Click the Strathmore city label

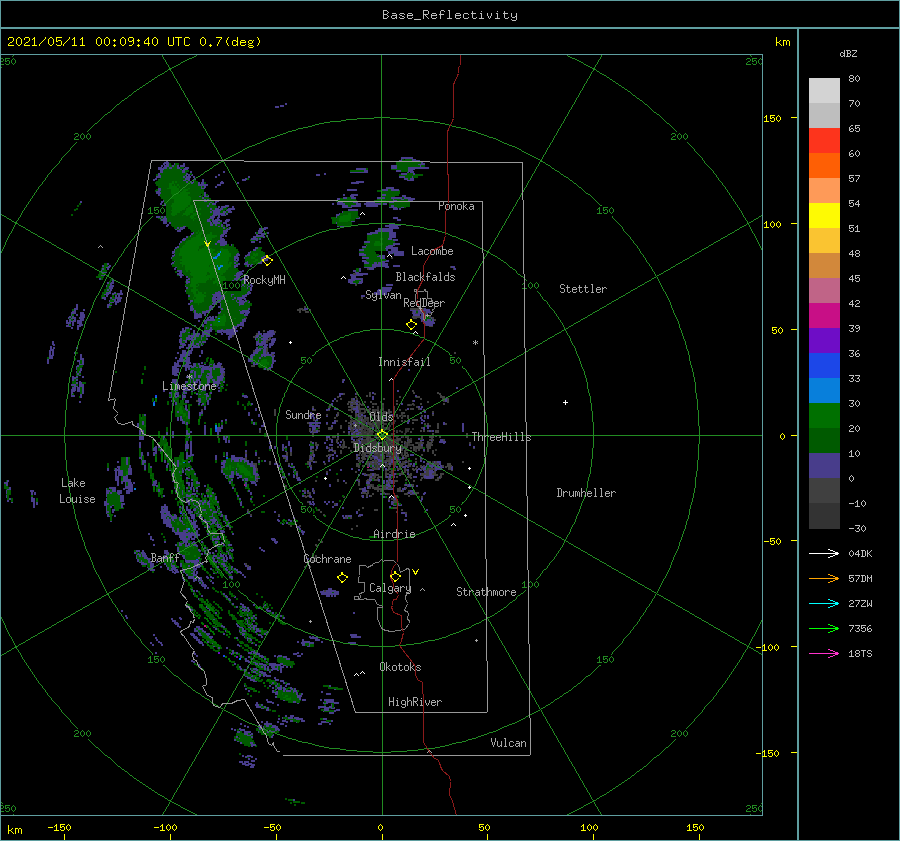[x=486, y=592]
